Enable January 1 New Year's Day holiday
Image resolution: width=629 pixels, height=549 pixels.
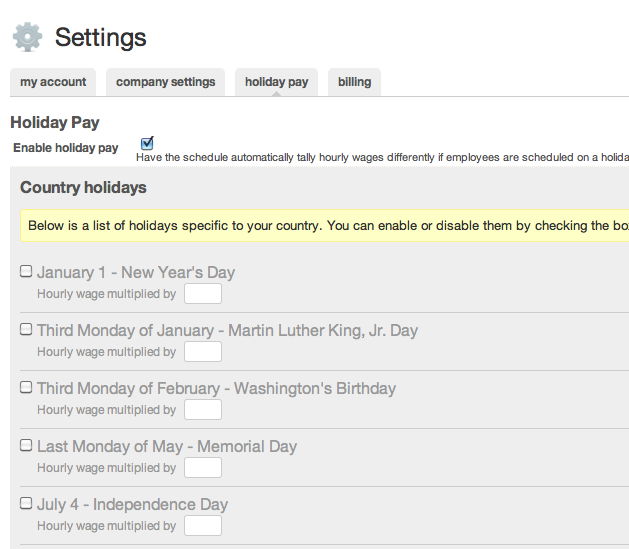26,272
